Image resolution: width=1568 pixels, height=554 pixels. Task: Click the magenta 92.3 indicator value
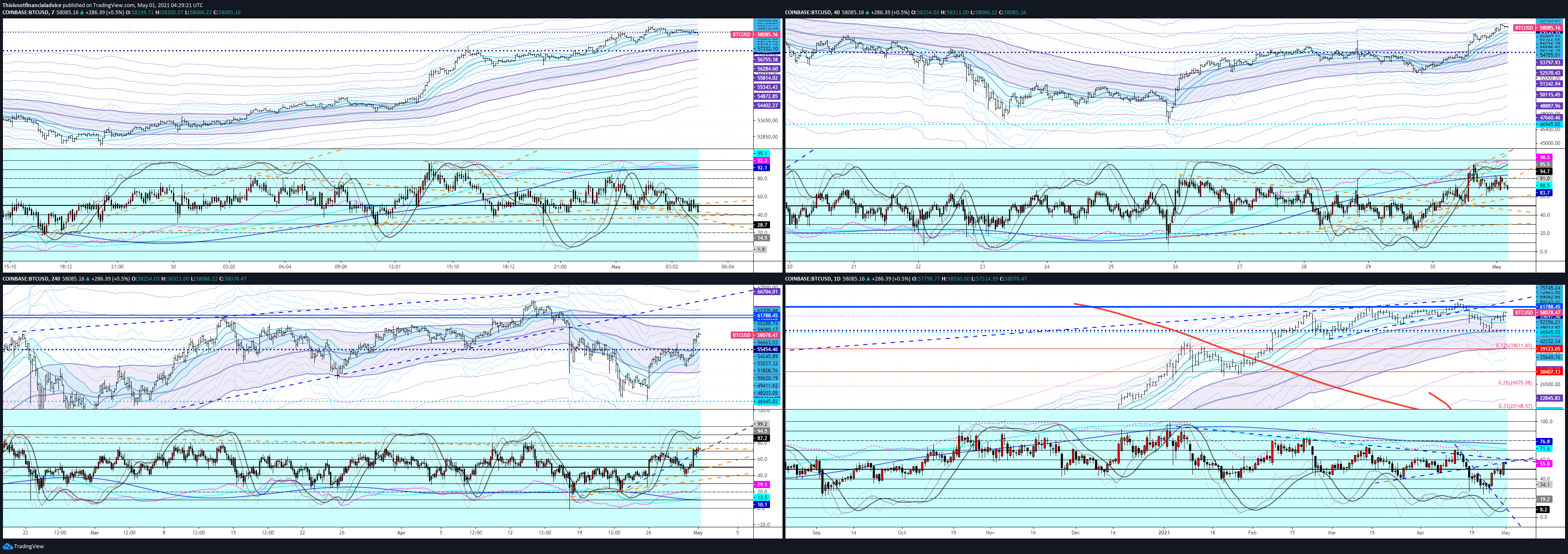762,161
